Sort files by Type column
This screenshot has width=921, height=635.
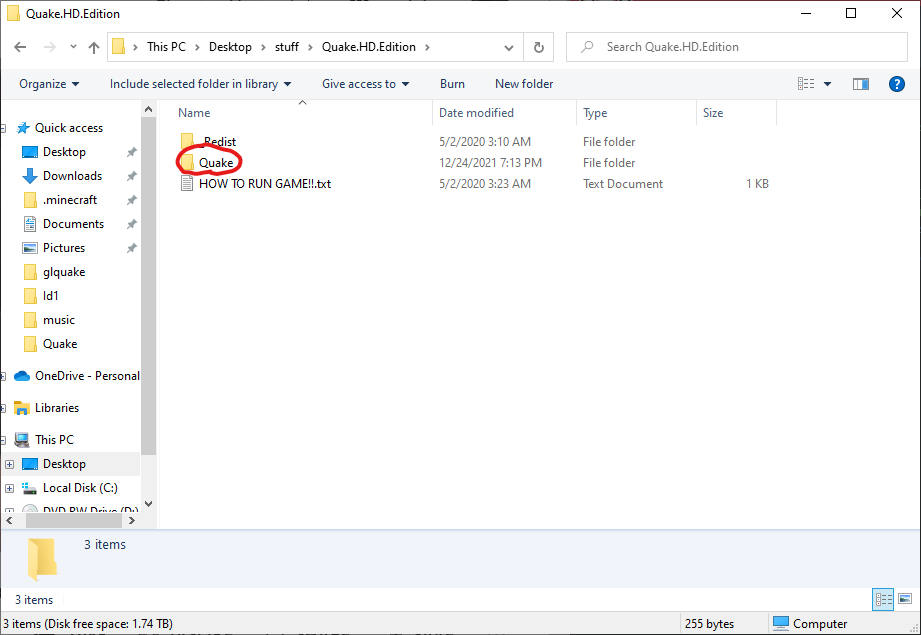tap(595, 113)
